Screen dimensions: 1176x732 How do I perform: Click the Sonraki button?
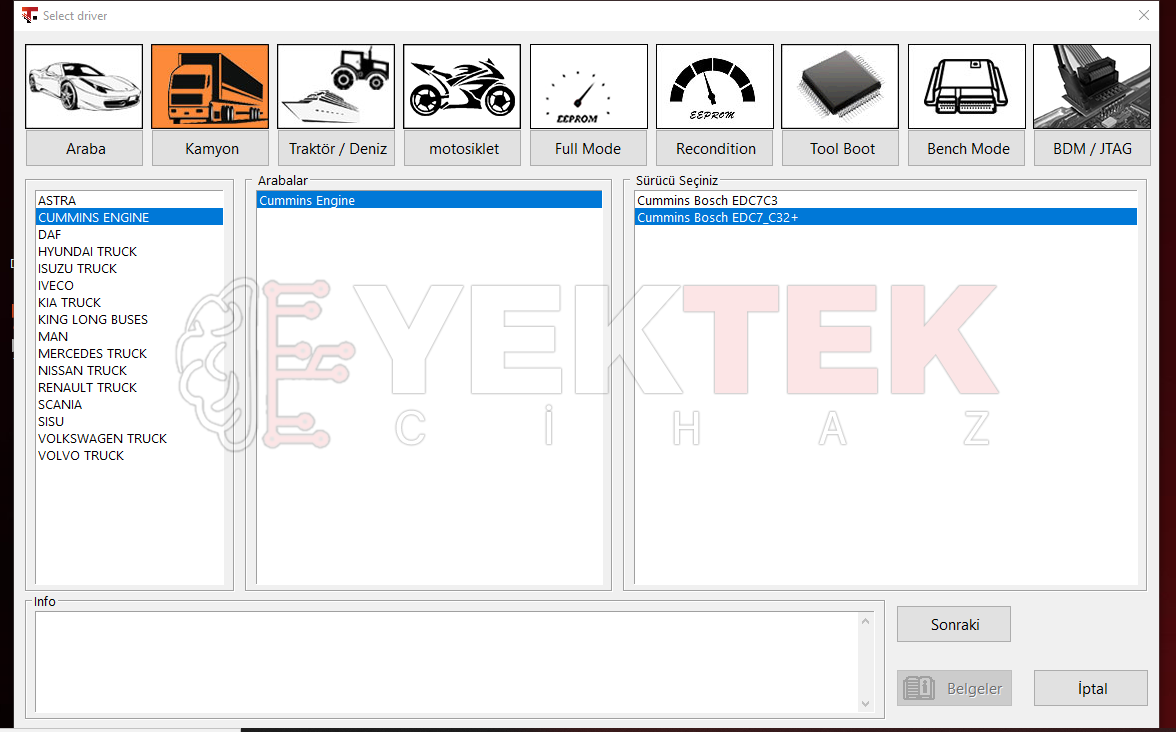[954, 624]
